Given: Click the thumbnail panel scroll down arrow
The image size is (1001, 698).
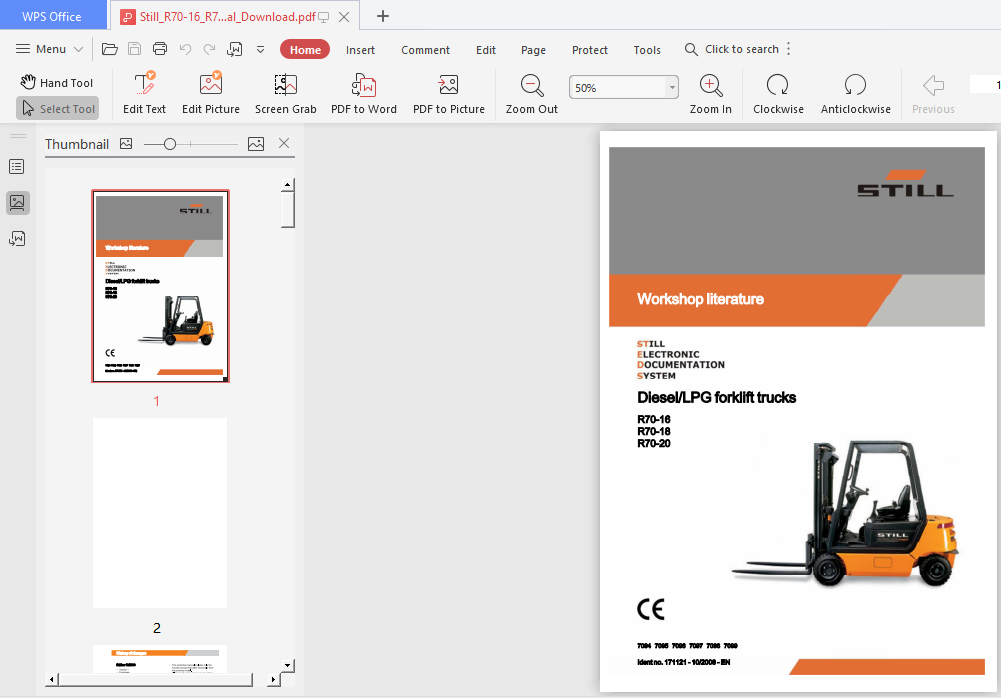Looking at the screenshot, I should 288,665.
